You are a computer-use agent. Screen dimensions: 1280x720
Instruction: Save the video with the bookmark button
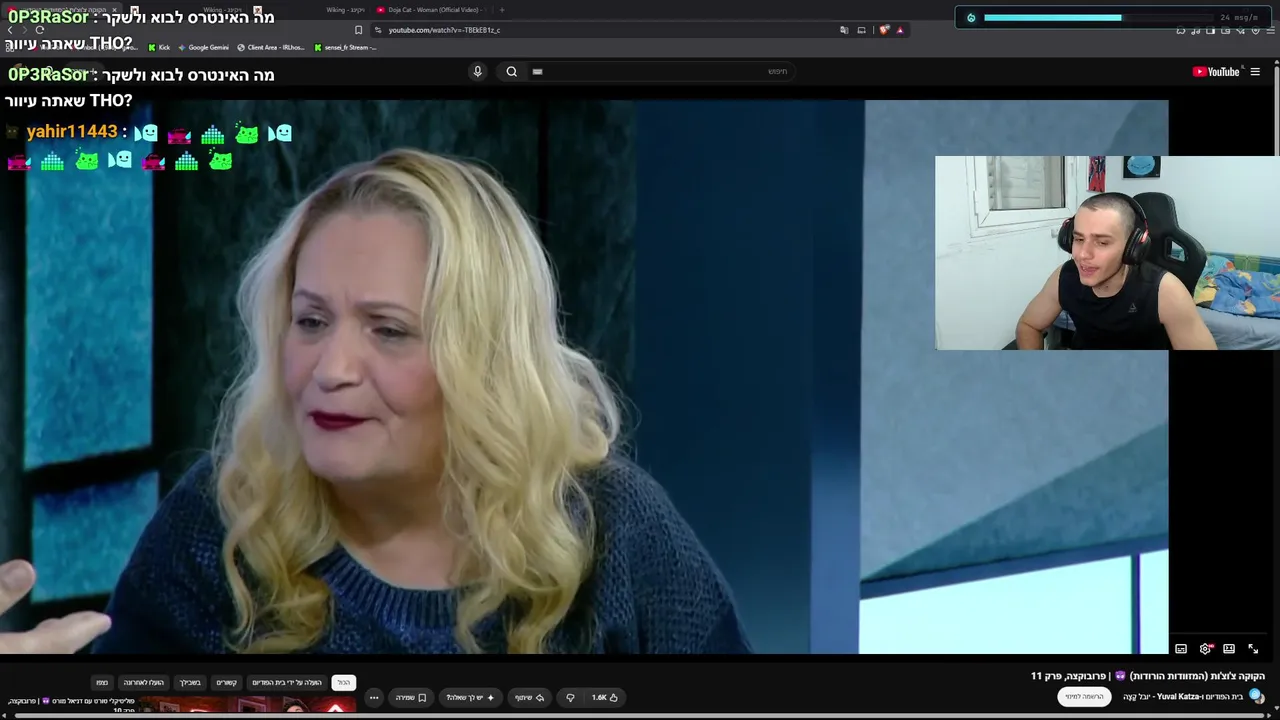pos(411,697)
